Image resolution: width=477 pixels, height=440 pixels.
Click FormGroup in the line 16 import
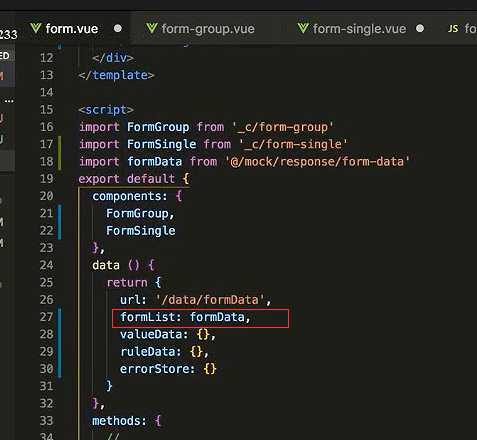[x=158, y=127]
